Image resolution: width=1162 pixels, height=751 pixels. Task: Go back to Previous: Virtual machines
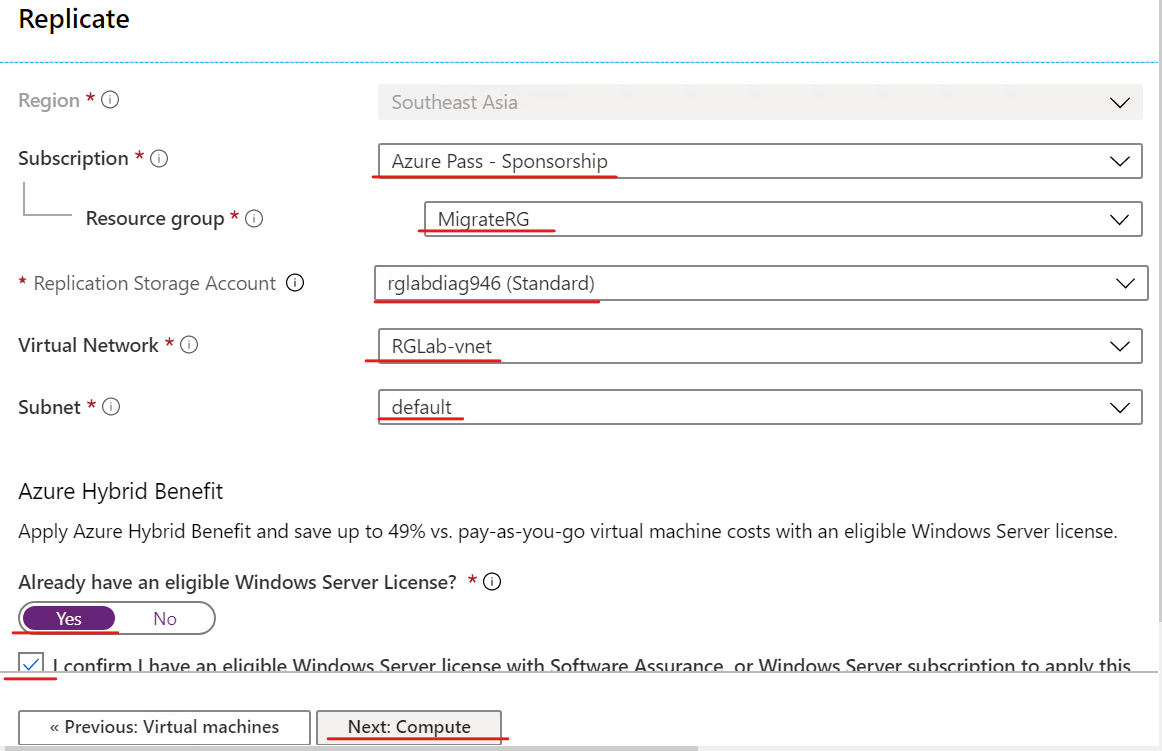[165, 727]
